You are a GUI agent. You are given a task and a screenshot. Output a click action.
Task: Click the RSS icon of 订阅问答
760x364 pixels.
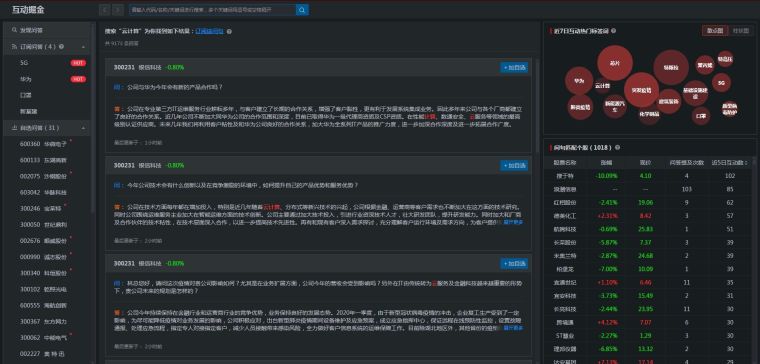(x=14, y=47)
